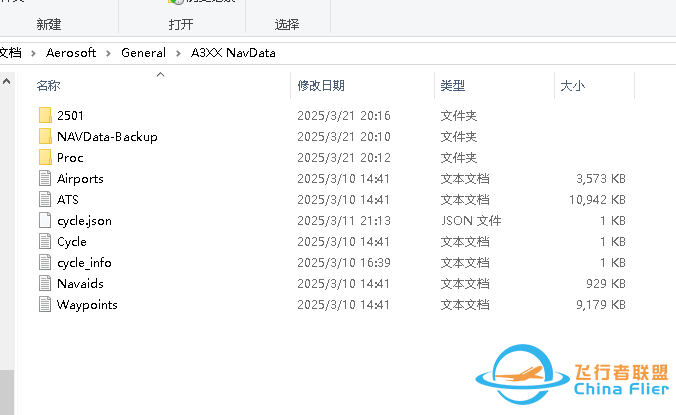The width and height of the screenshot is (676, 415).
Task: Click the JSON 文件 type cell
Action: [x=471, y=221]
